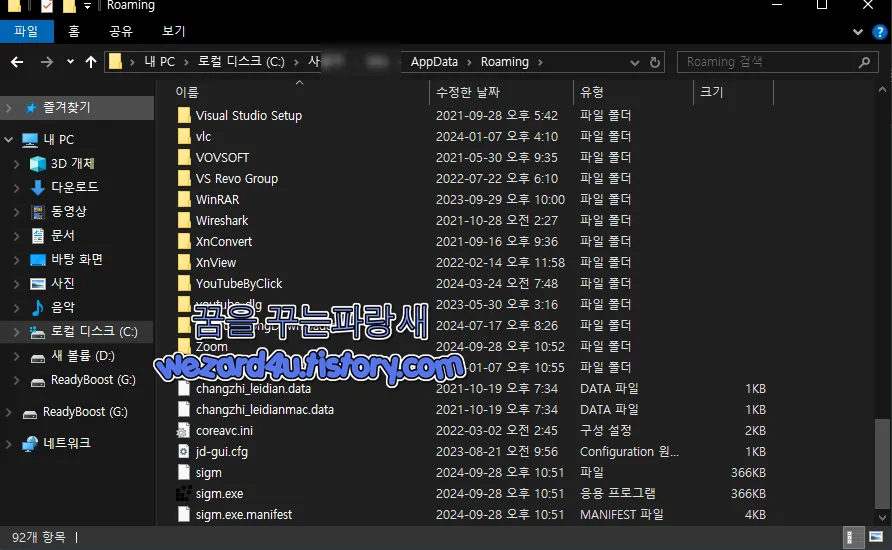Open quick access toolbar customize dropdown

(87, 6)
